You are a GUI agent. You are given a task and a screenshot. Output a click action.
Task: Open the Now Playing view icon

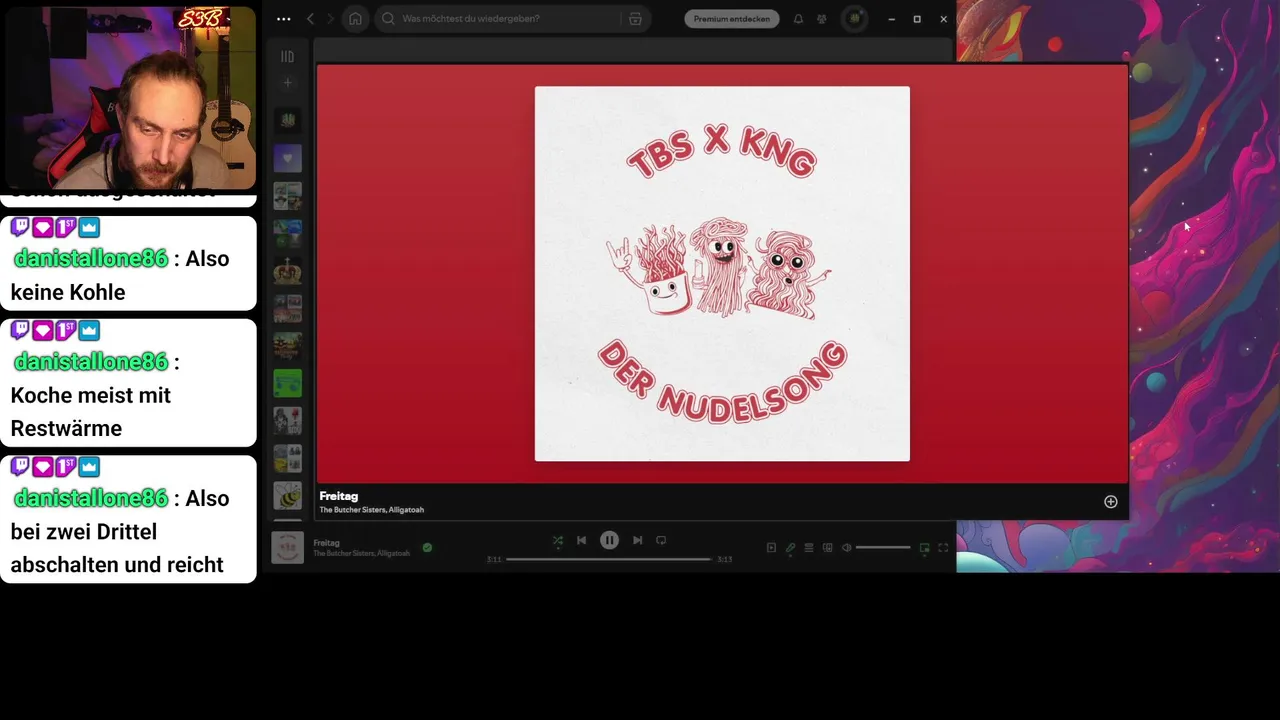tap(771, 548)
